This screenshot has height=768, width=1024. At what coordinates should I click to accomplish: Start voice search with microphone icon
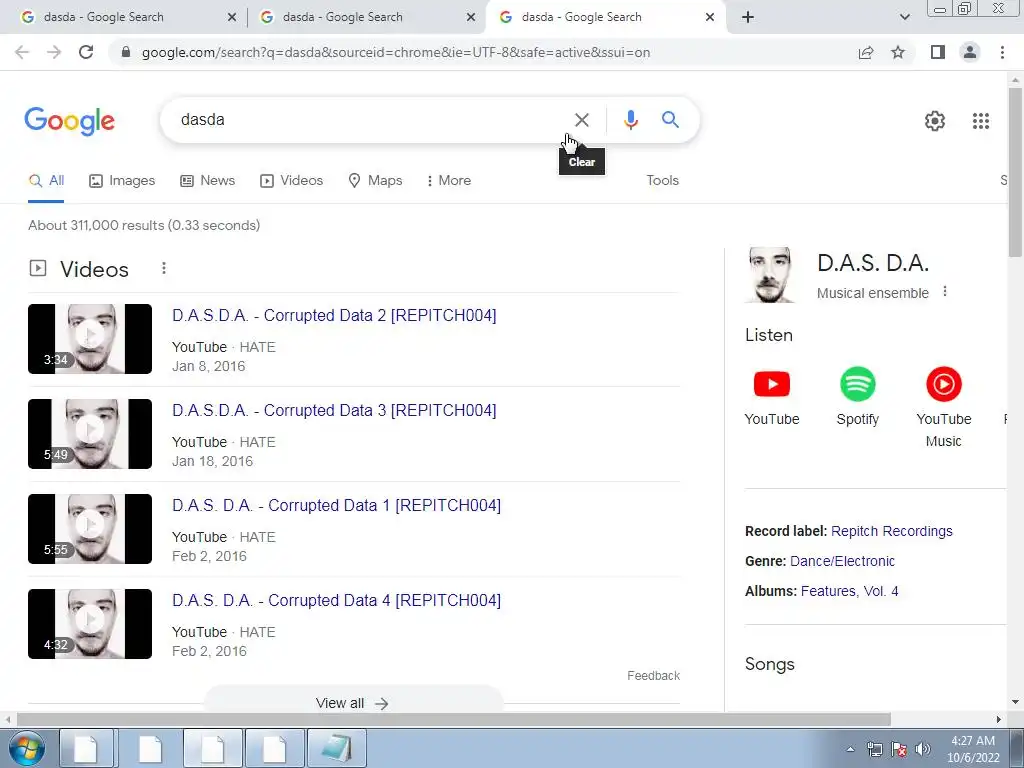pos(630,120)
